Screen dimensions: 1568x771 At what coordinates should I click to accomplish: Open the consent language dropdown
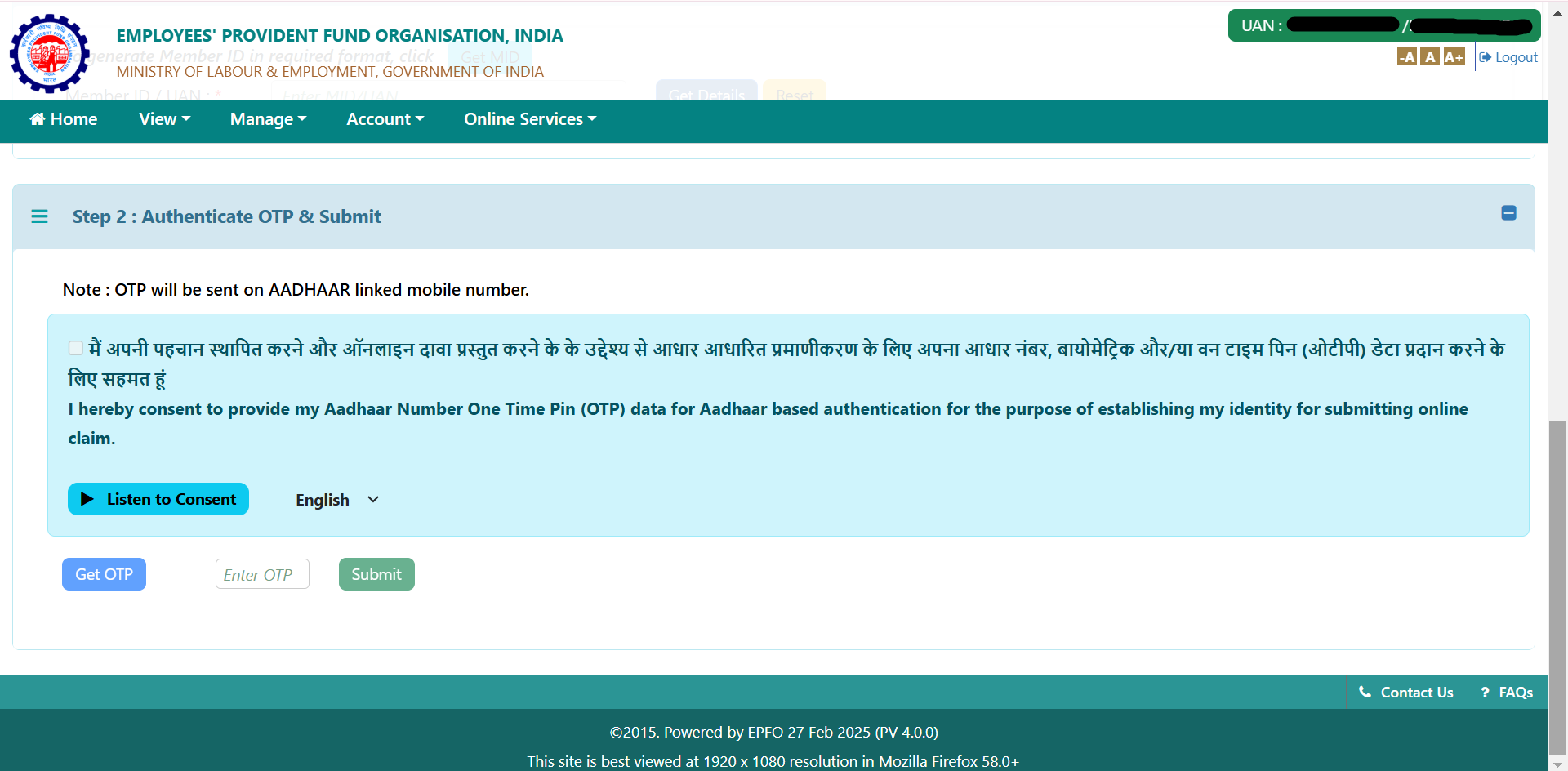tap(336, 499)
